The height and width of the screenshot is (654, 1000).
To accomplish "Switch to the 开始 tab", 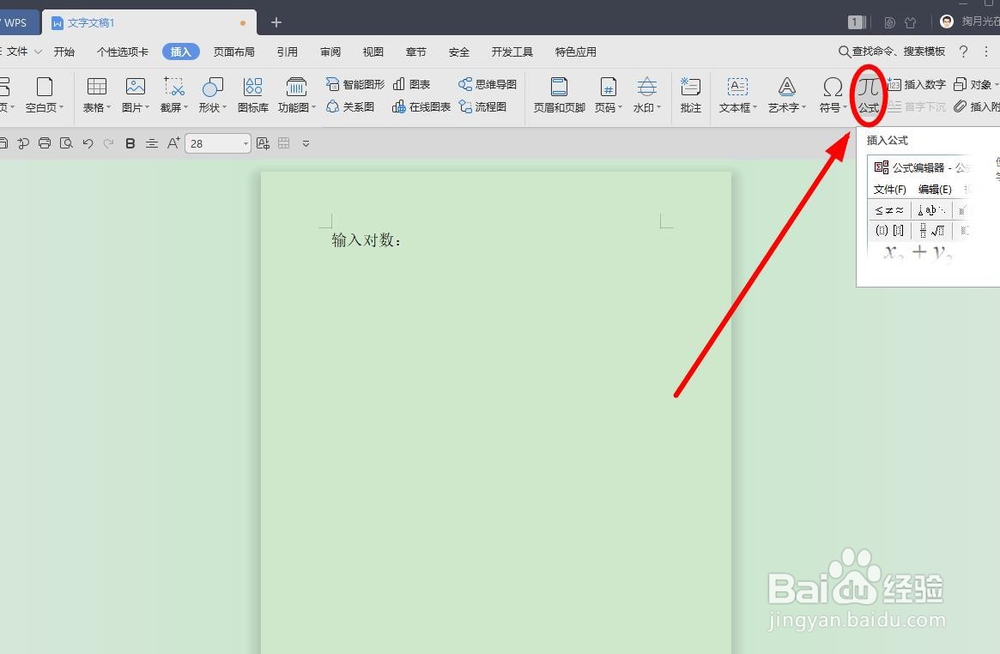I will point(64,52).
